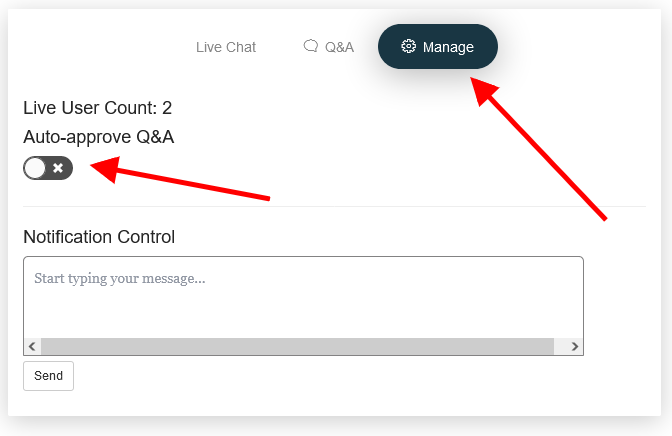Click the left arrow of horizontal scrollbar
This screenshot has width=672, height=436.
tap(32, 346)
